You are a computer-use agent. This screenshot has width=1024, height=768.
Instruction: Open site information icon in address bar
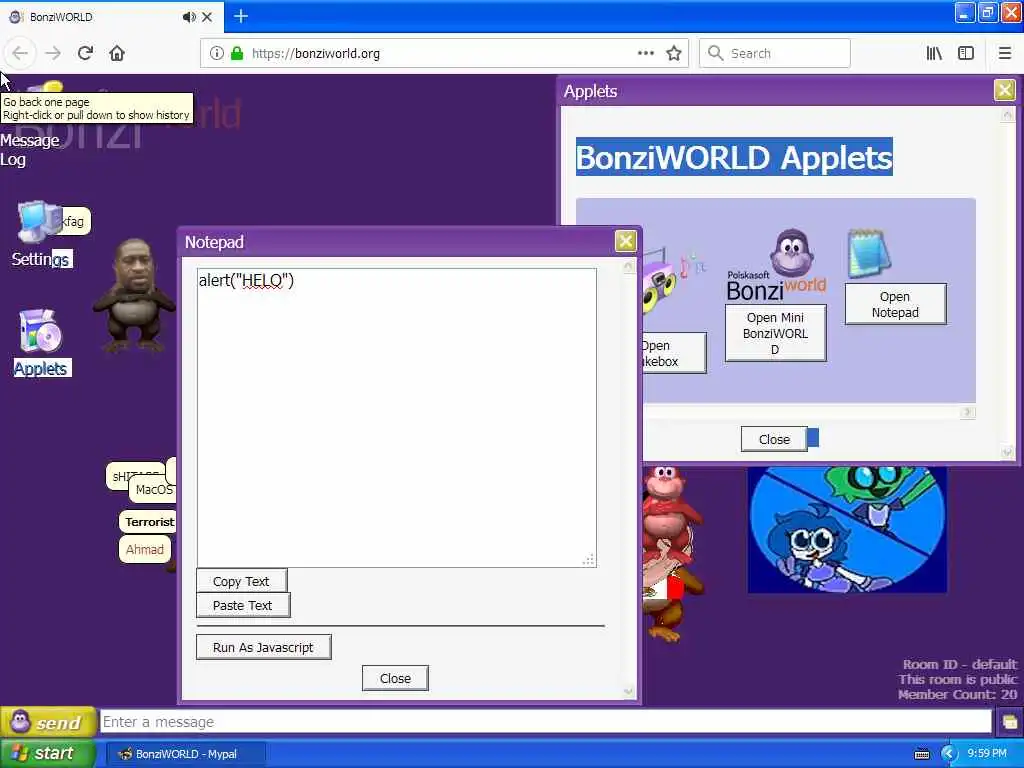click(x=216, y=53)
